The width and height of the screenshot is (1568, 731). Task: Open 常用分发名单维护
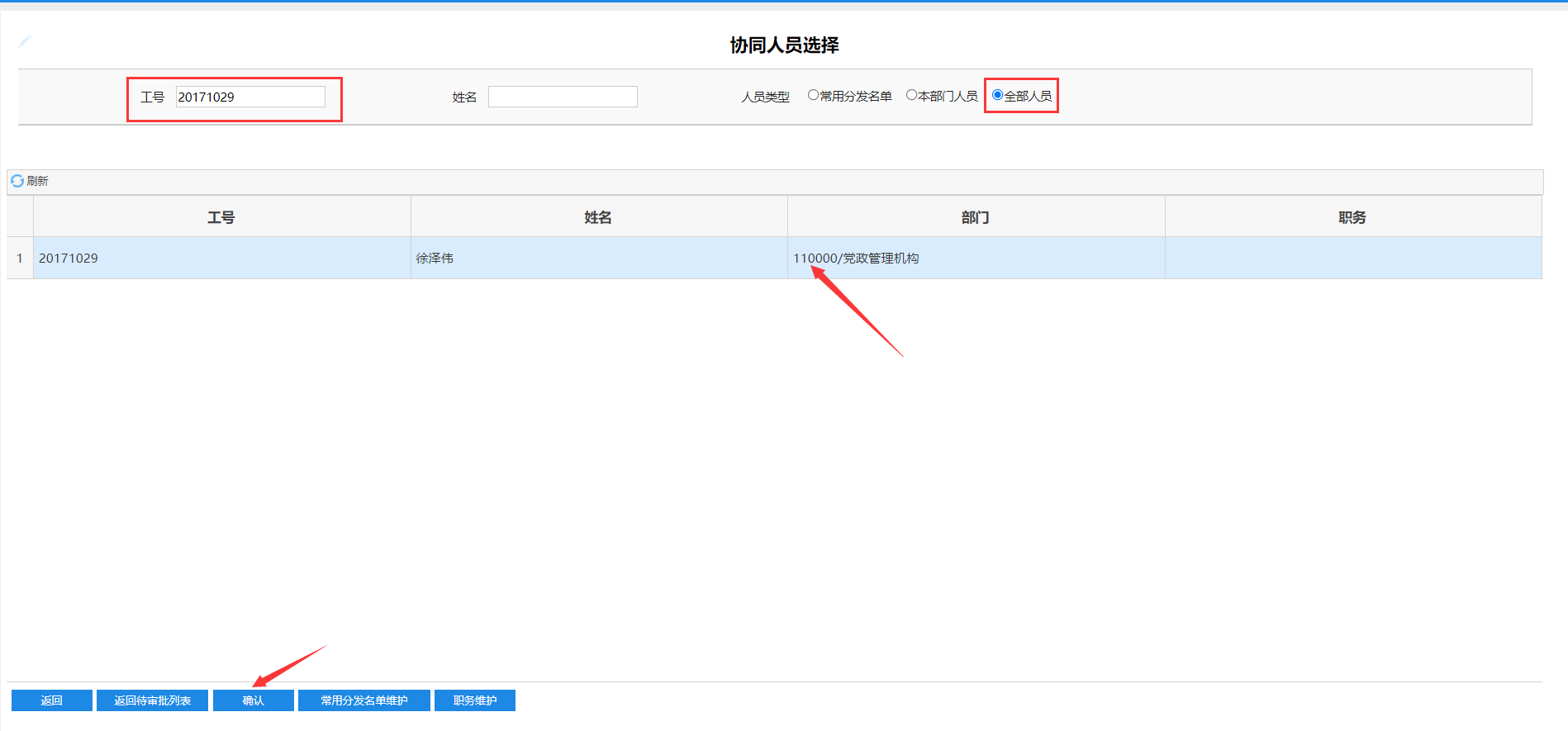tap(364, 700)
